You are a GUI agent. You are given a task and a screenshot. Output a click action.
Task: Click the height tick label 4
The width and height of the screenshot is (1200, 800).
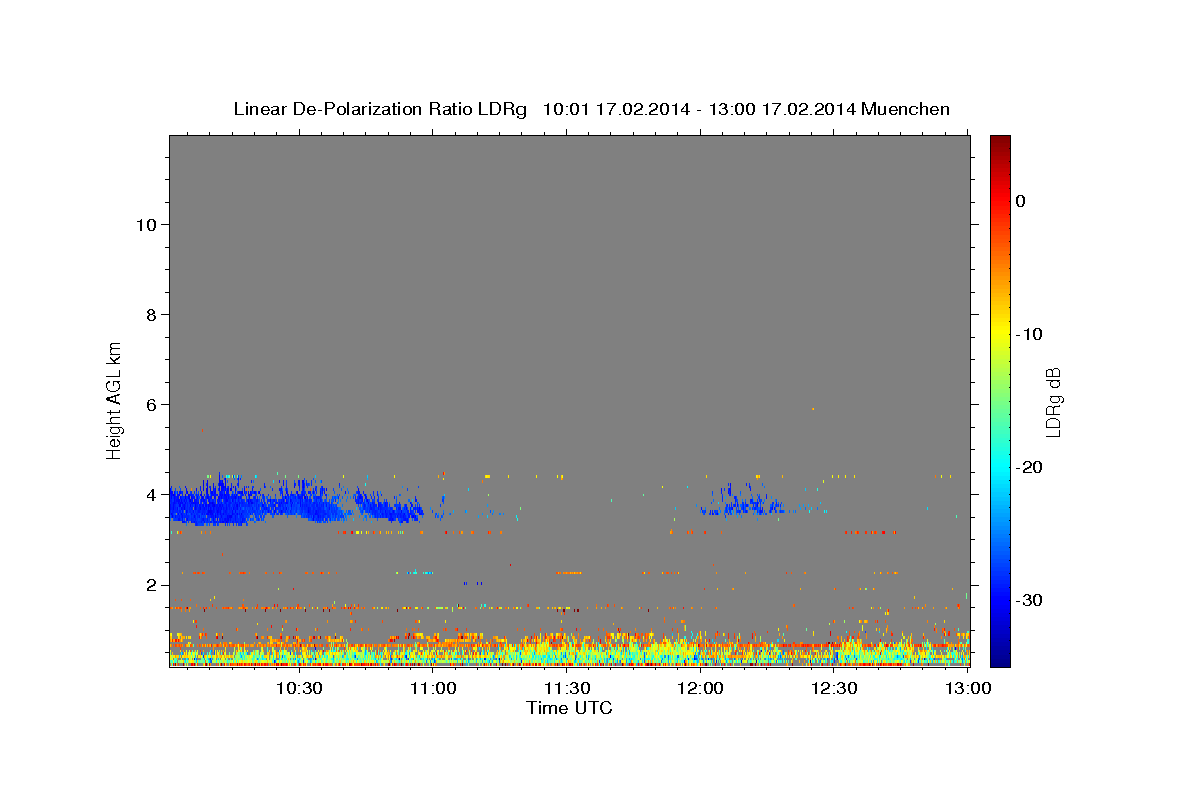tap(150, 495)
